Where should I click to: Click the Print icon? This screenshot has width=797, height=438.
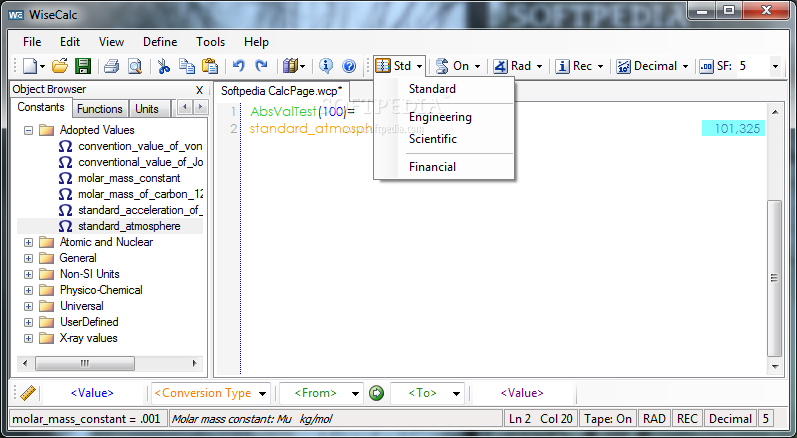pyautogui.click(x=111, y=66)
